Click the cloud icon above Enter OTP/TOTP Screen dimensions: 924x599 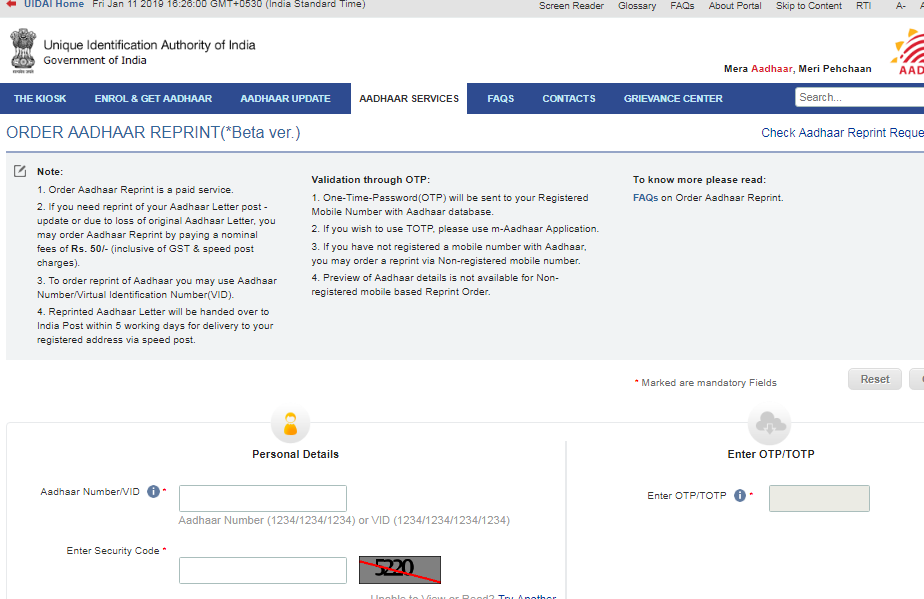click(768, 423)
